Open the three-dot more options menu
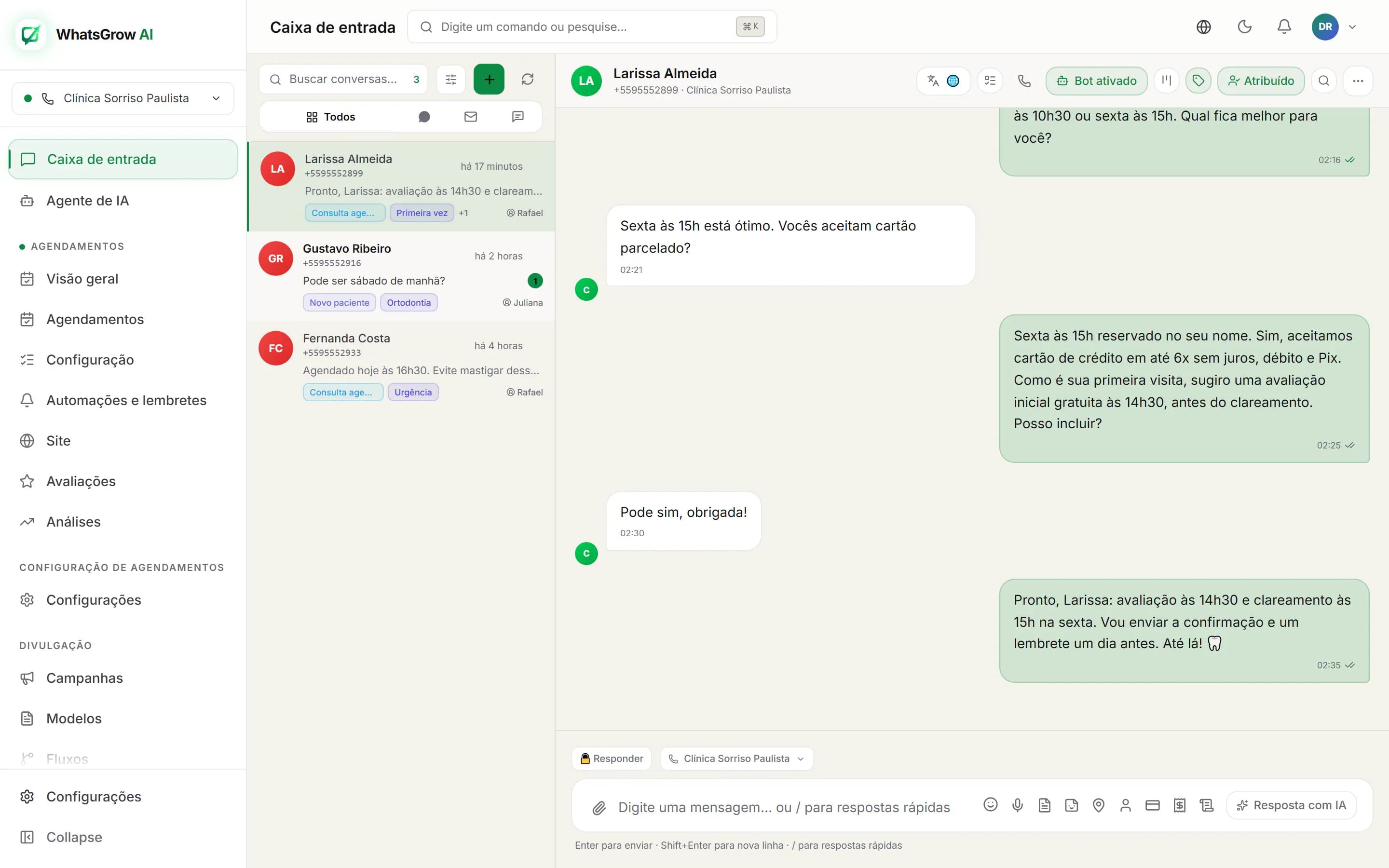The image size is (1389, 868). tap(1358, 81)
